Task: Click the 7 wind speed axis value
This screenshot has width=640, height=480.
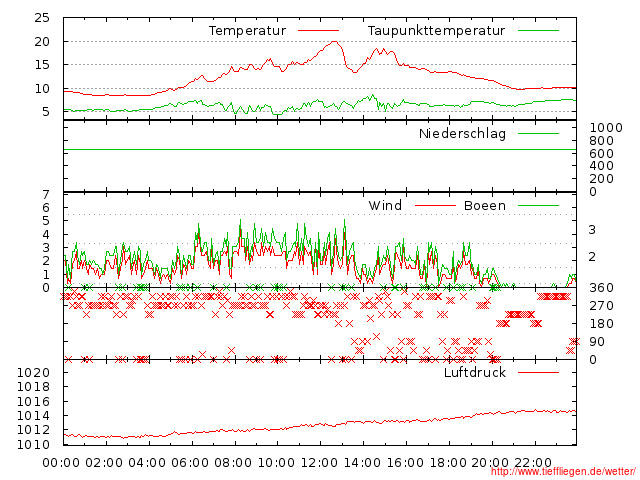Action: tap(46, 195)
